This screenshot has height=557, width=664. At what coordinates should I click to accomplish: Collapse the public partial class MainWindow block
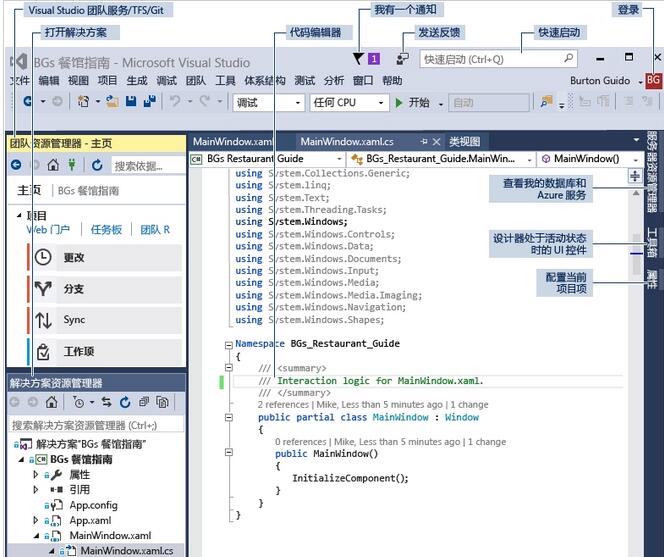[229, 418]
